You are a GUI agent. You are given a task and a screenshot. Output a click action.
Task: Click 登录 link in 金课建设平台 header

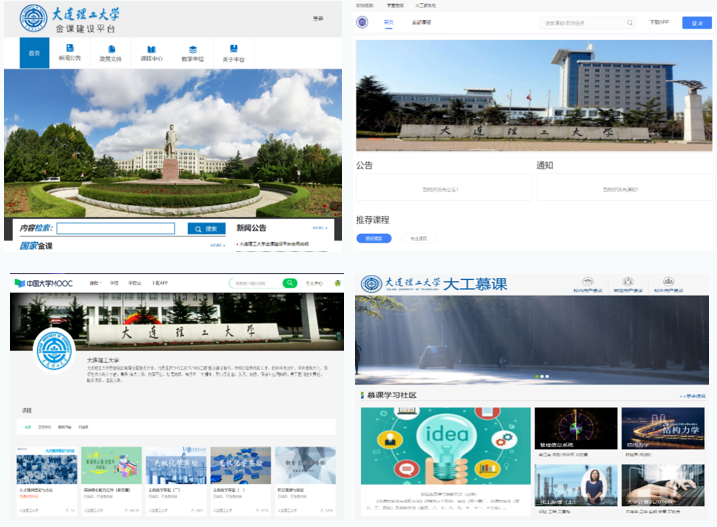(x=318, y=19)
